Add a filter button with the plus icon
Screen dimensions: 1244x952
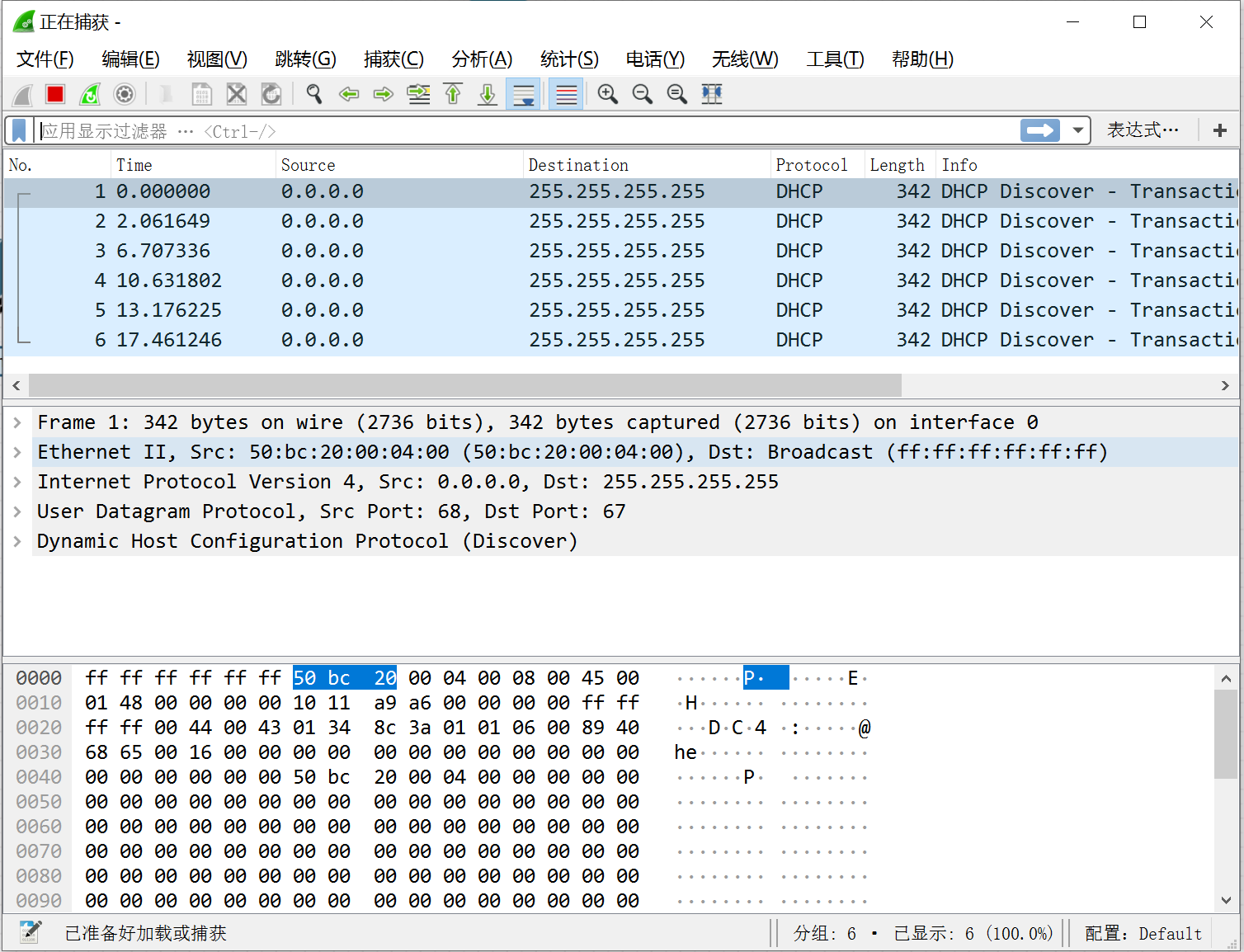coord(1220,130)
